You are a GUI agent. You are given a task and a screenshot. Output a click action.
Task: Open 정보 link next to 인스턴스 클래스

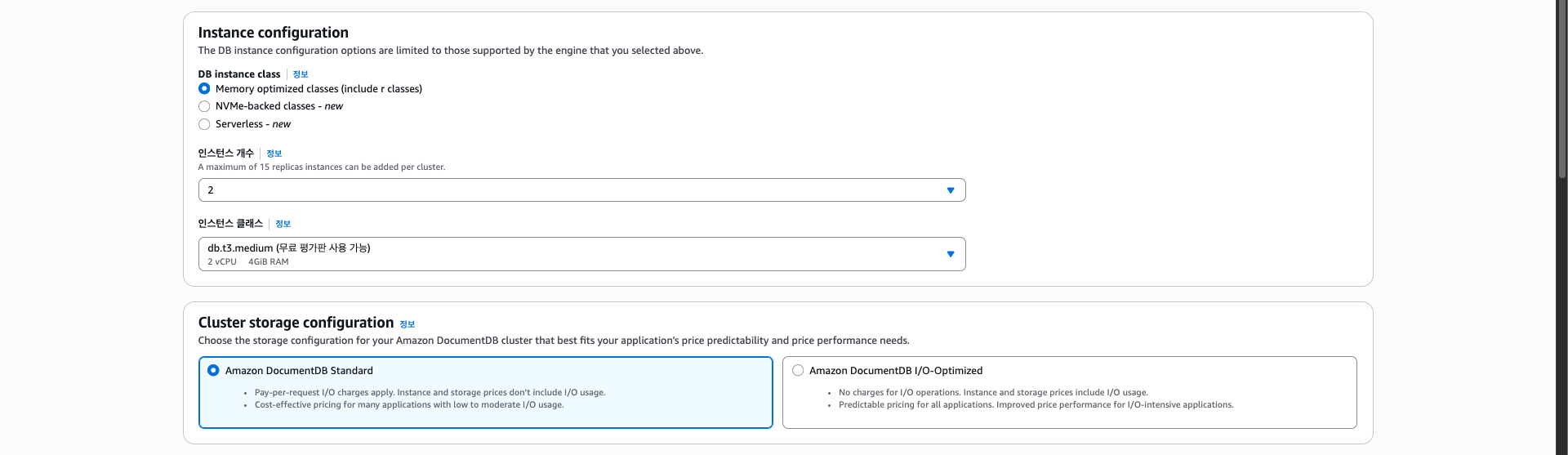point(283,224)
